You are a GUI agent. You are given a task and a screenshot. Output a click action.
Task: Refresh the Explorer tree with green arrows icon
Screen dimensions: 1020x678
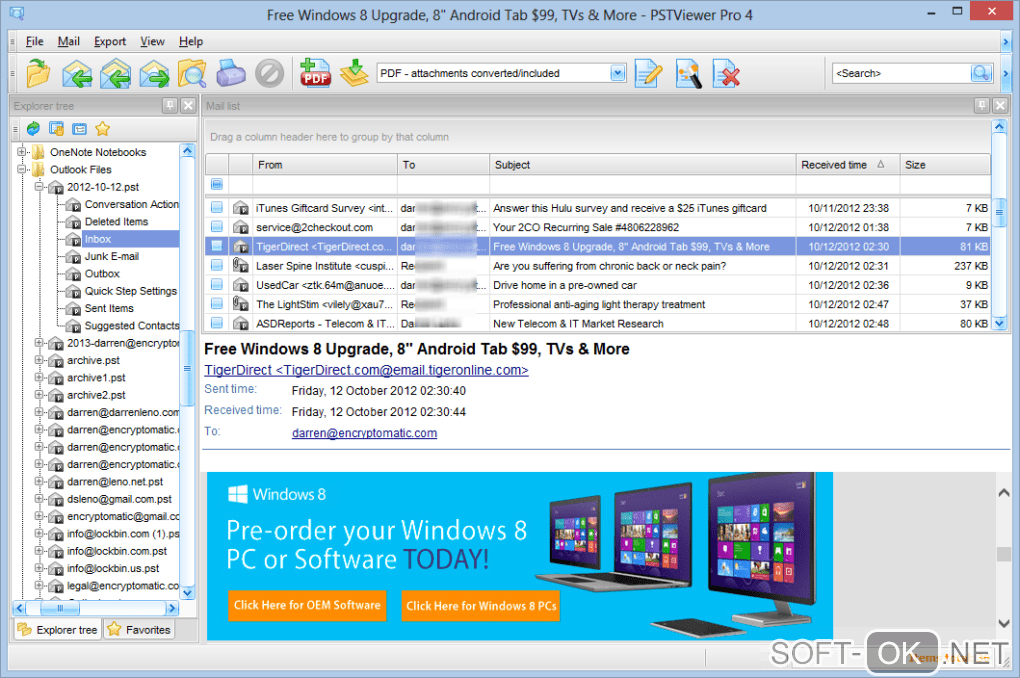point(33,129)
